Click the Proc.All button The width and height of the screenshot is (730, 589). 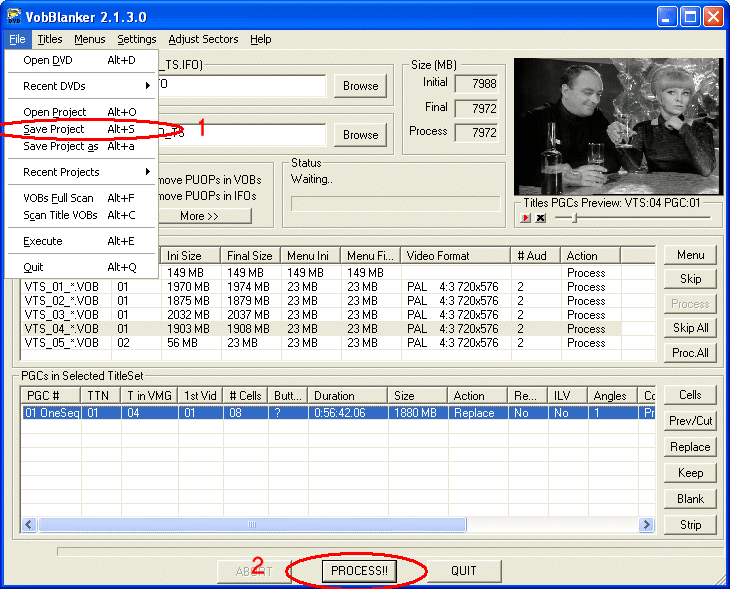[690, 352]
